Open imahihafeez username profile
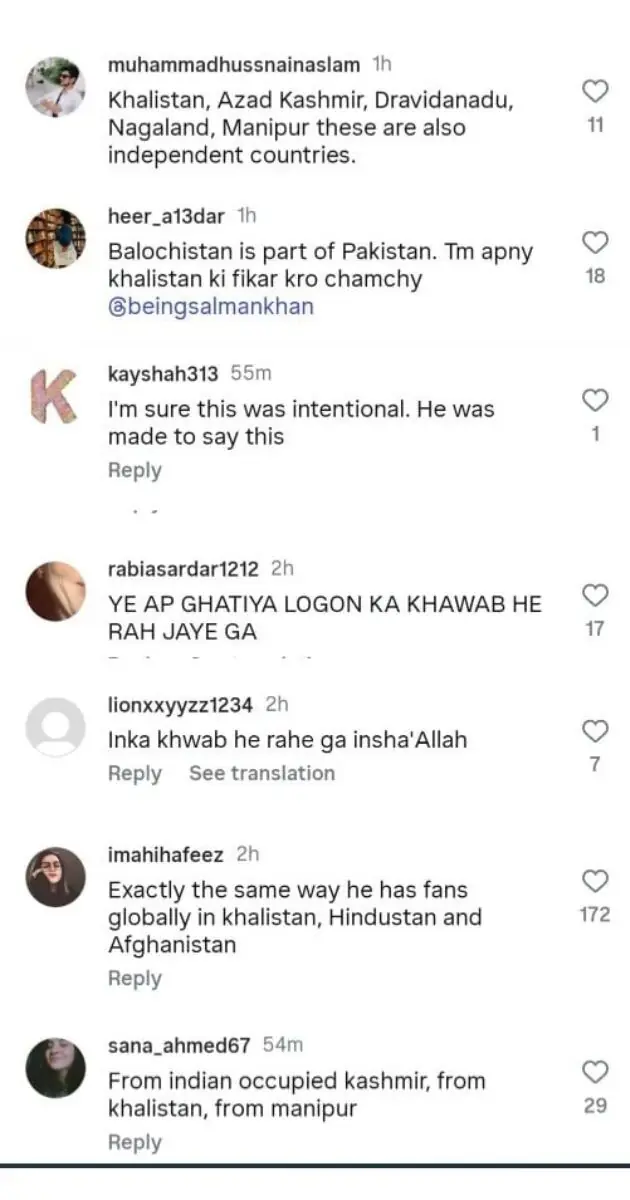The image size is (630, 1200). pos(166,854)
